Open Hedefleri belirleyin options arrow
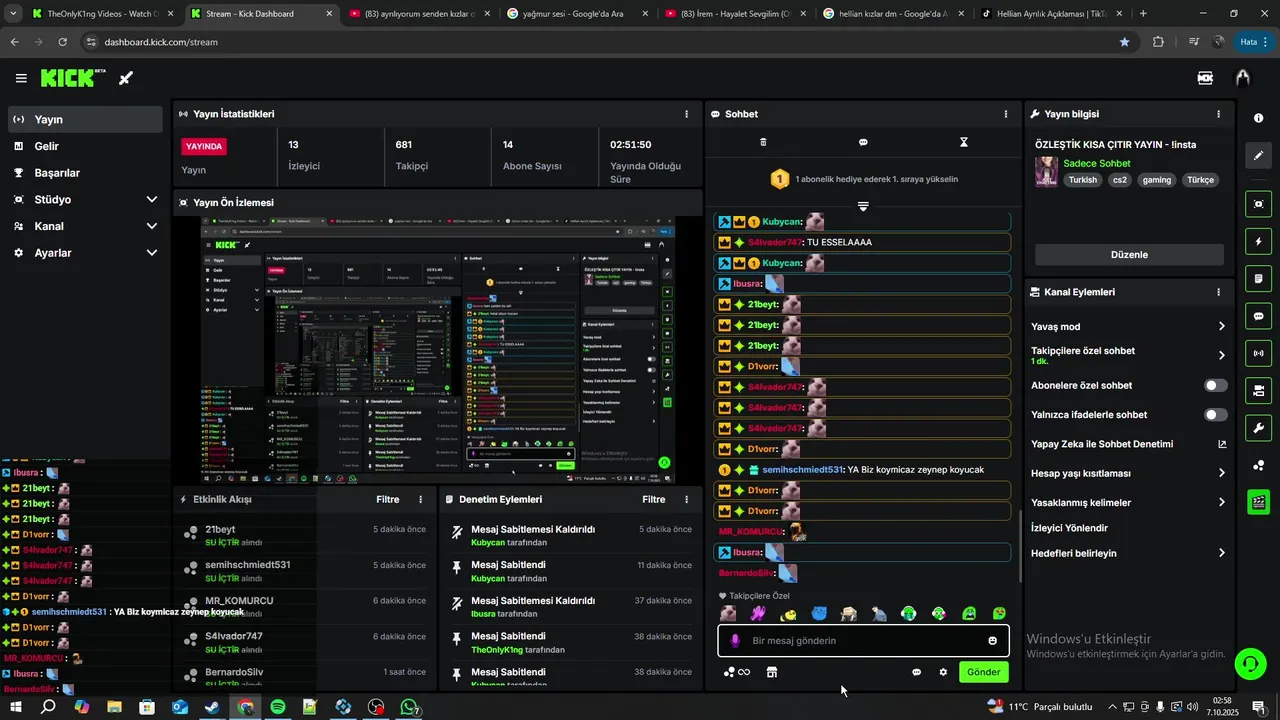 (x=1221, y=553)
